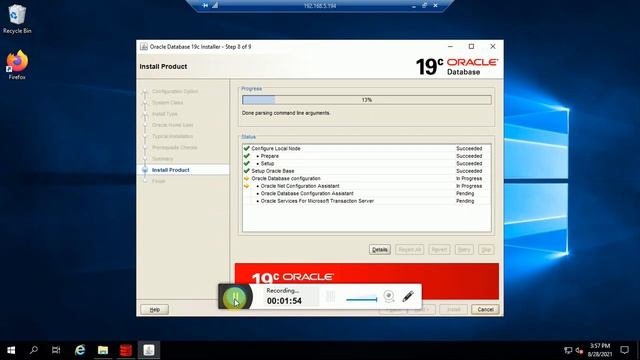Click the remote session IP address title
Screen dimensions: 640x360
point(320,6)
